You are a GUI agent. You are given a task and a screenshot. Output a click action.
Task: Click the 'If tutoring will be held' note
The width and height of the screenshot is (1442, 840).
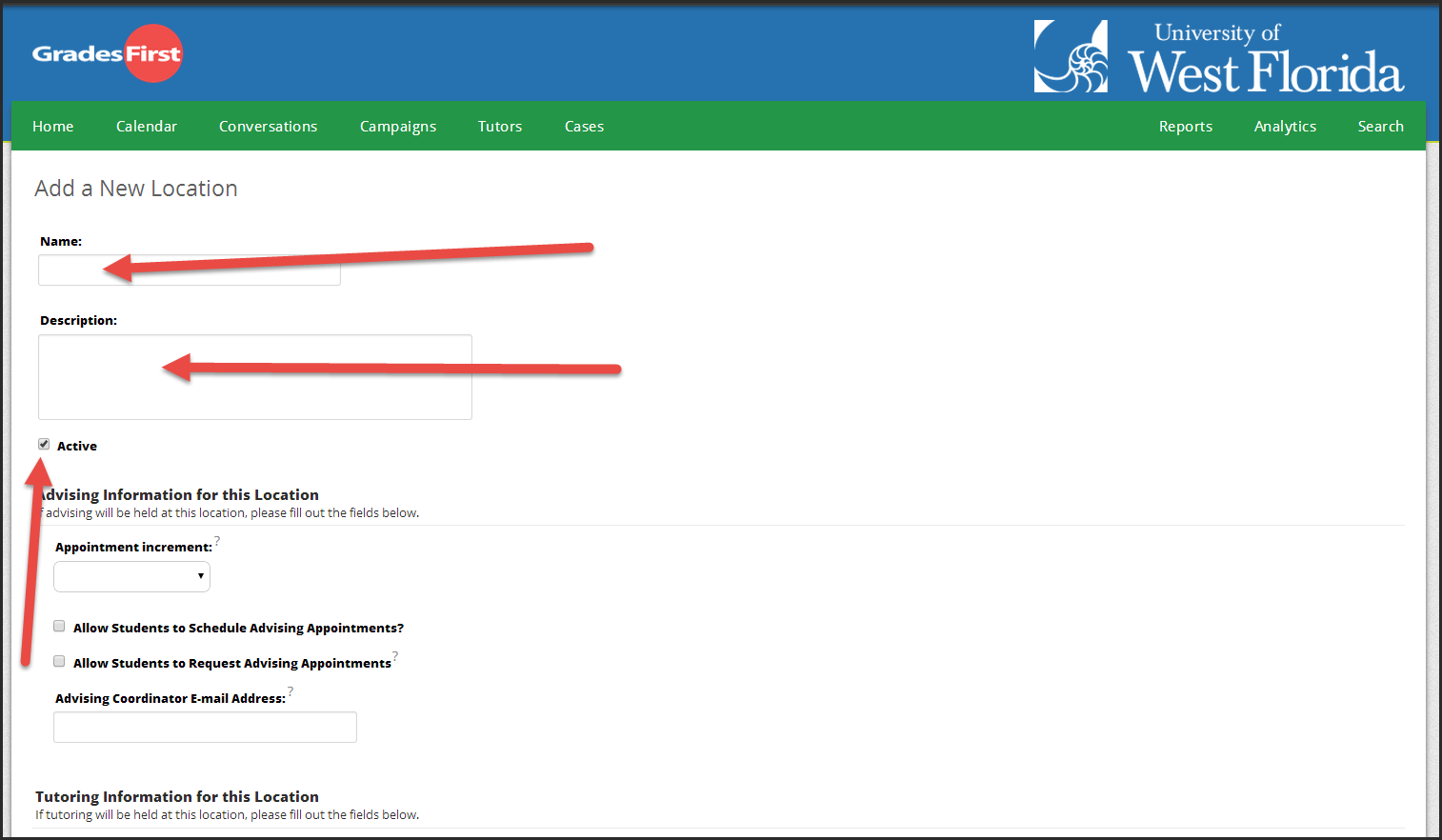(227, 815)
